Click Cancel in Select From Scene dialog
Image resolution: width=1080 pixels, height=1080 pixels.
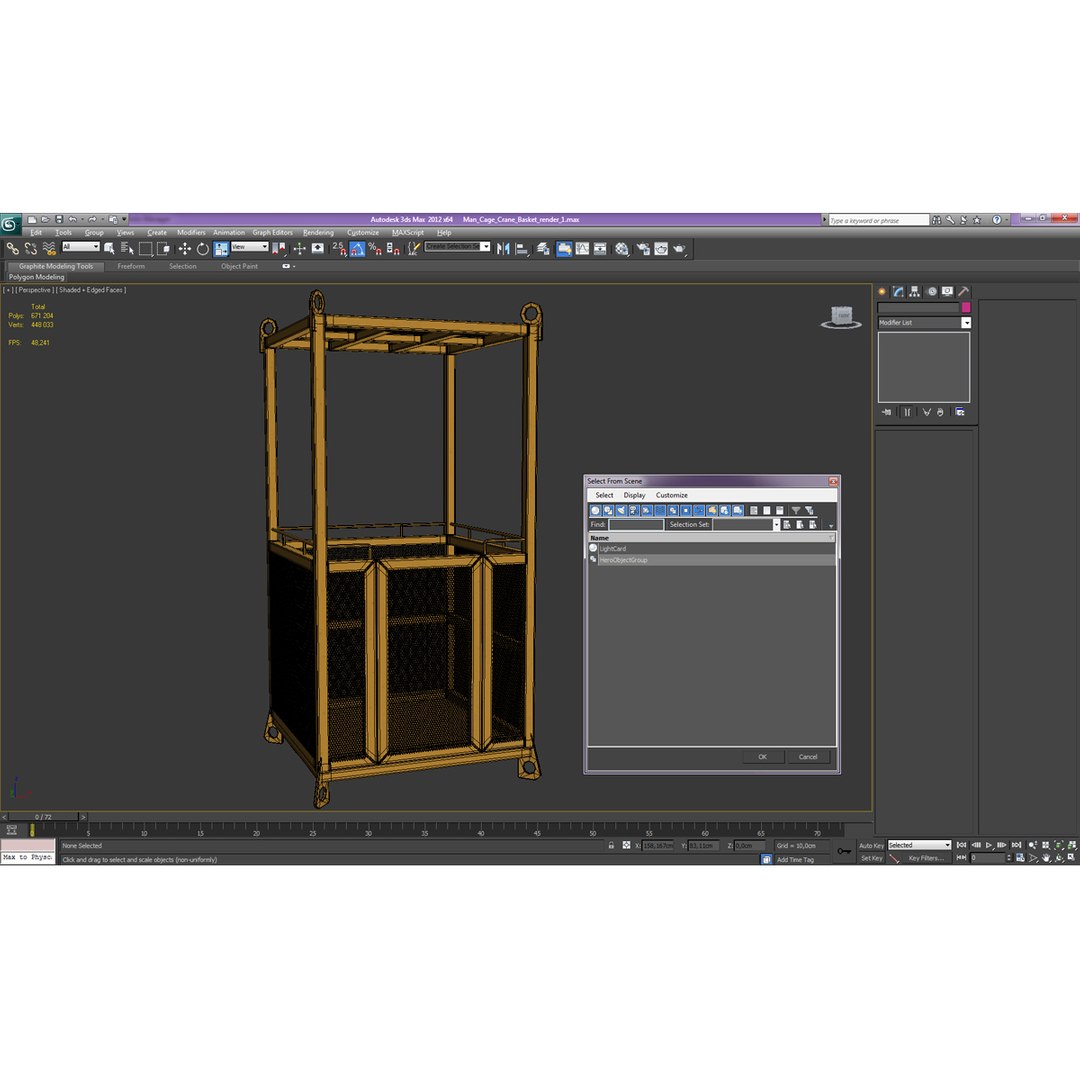(808, 757)
